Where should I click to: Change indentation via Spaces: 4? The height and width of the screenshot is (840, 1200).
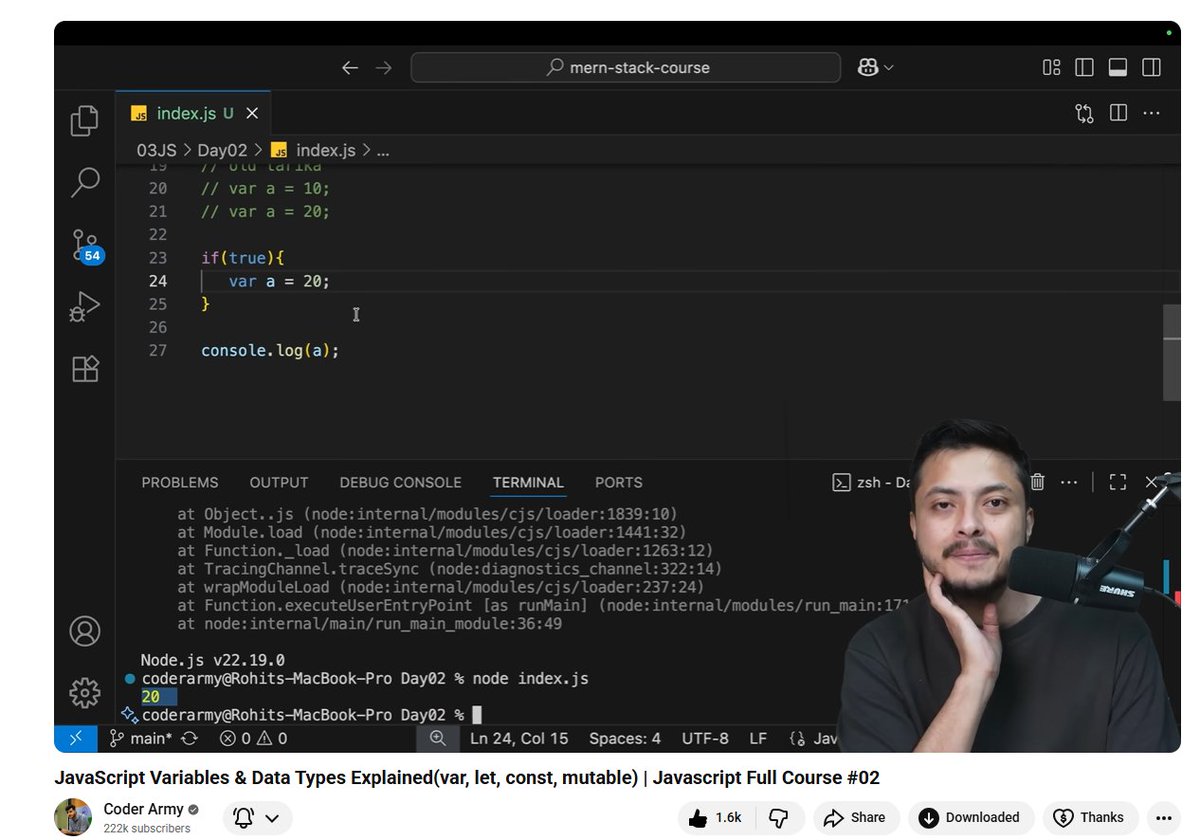click(x=625, y=738)
